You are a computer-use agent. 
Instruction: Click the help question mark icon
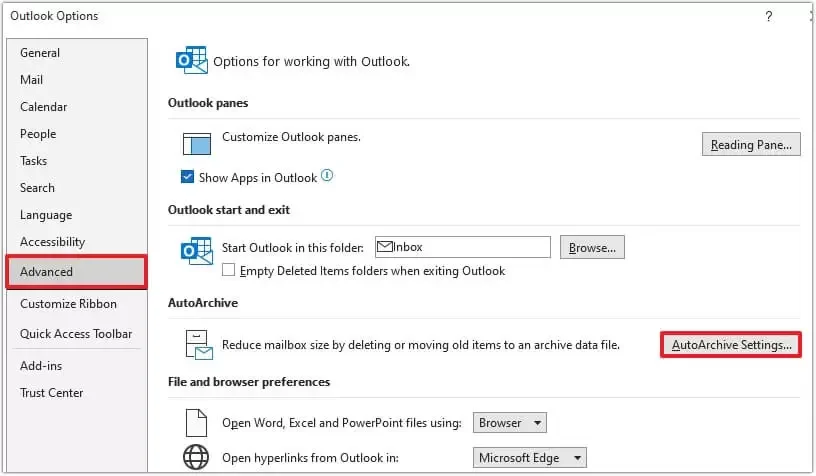click(769, 17)
